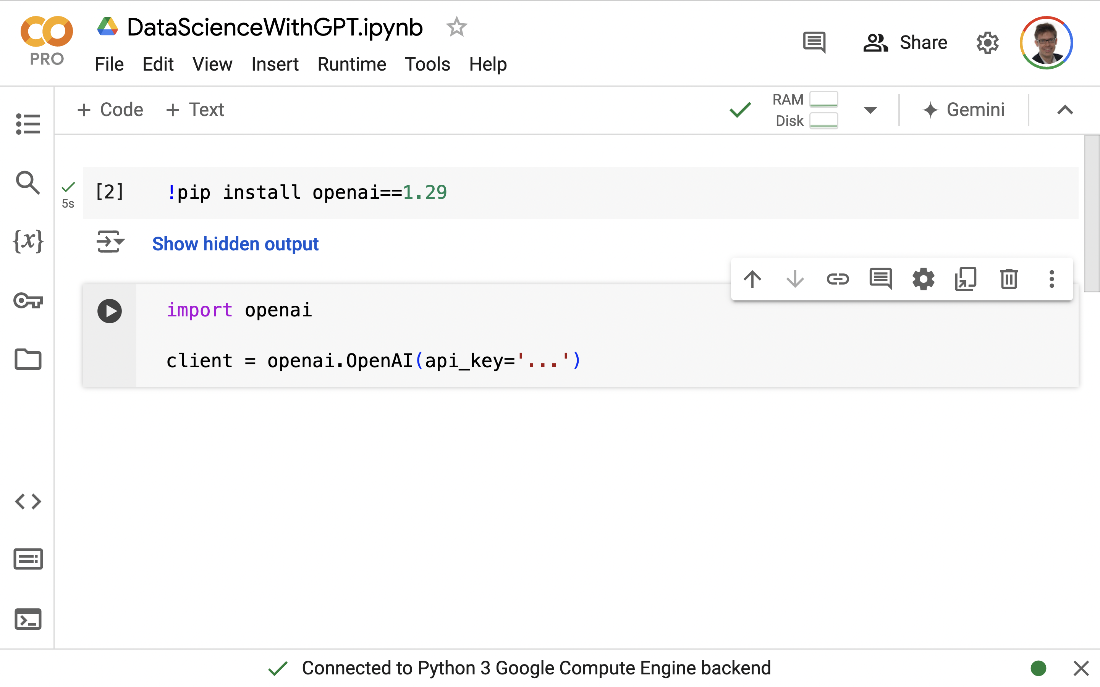Open the Runtime menu
This screenshot has height=687, width=1100.
[x=351, y=65]
